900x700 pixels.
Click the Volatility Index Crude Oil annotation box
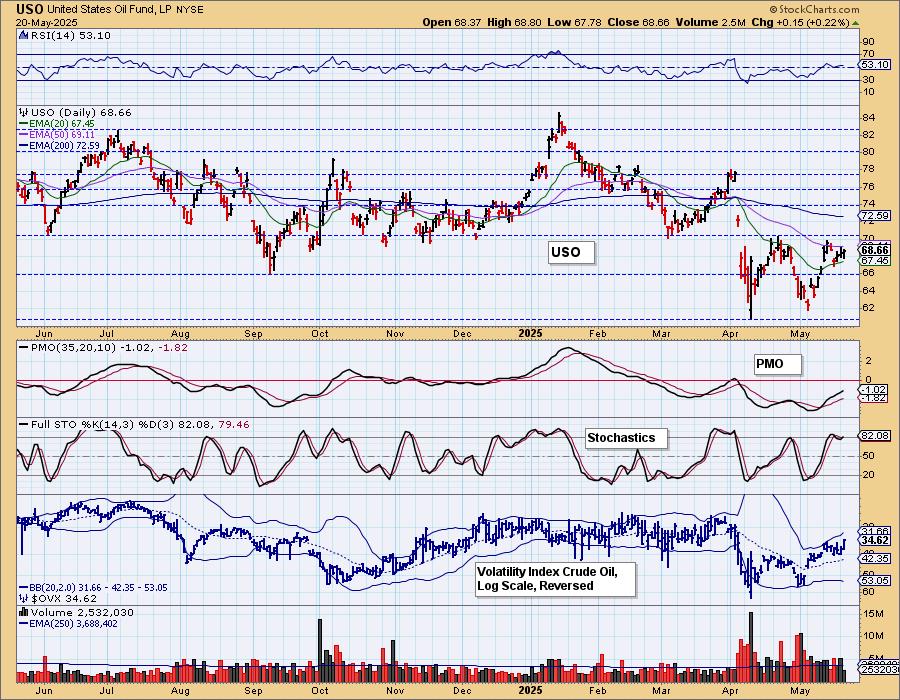tap(555, 579)
